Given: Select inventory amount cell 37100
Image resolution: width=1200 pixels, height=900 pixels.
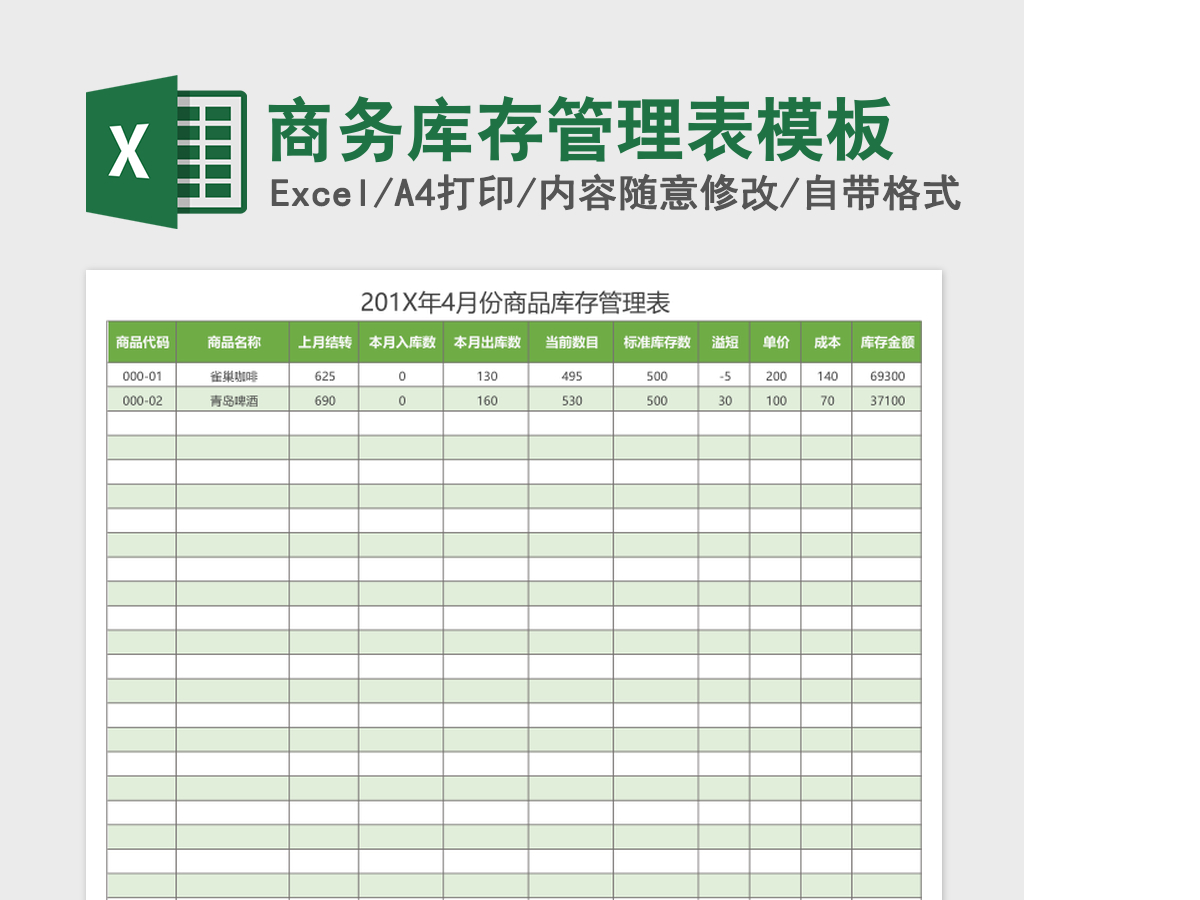Looking at the screenshot, I should [x=887, y=400].
